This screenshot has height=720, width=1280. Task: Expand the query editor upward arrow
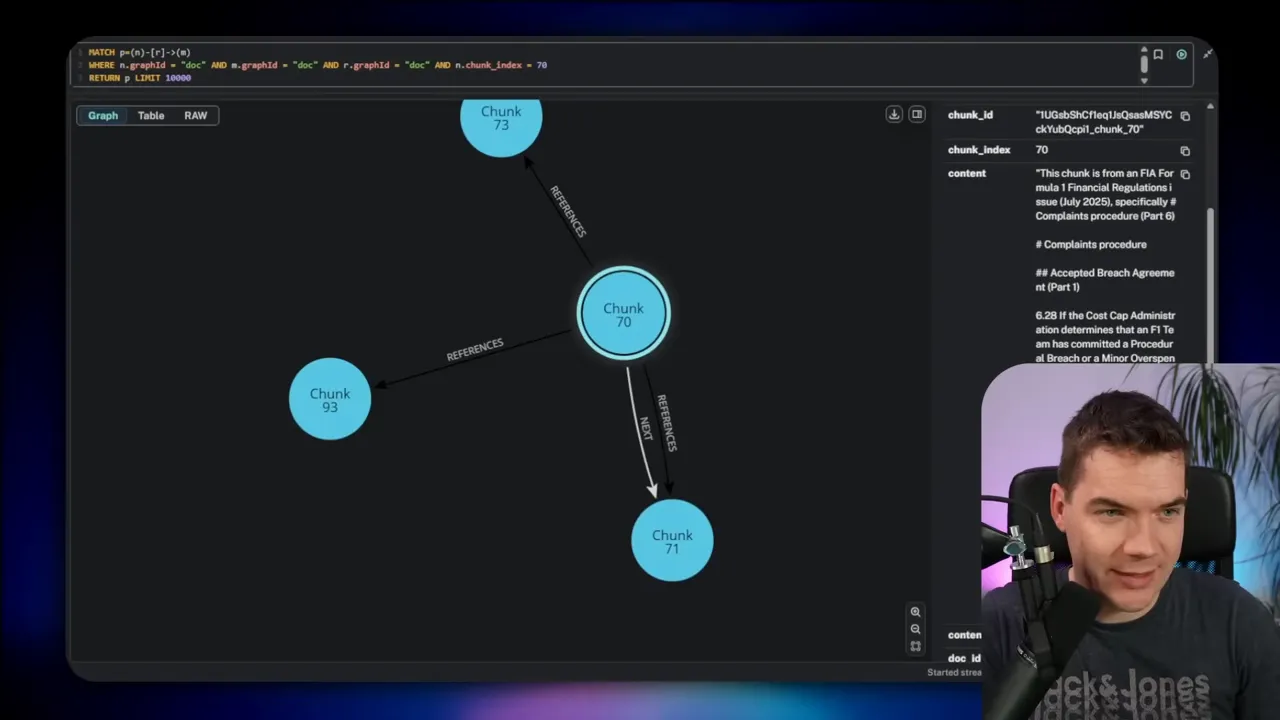point(1144,50)
